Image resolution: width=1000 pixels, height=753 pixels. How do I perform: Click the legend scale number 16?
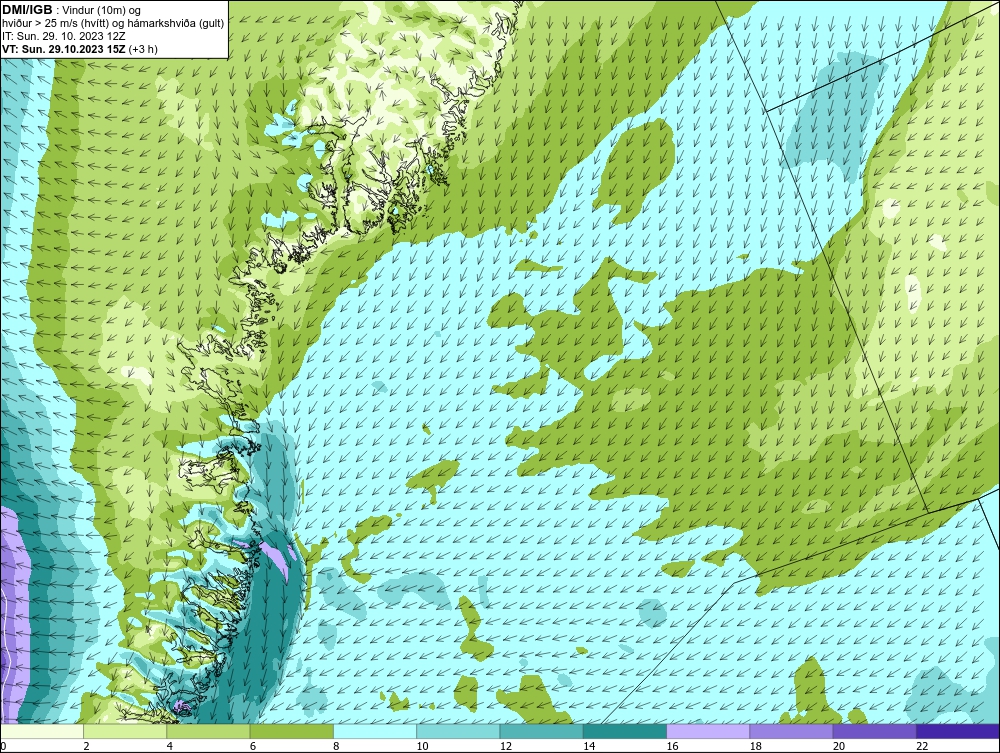tap(672, 746)
